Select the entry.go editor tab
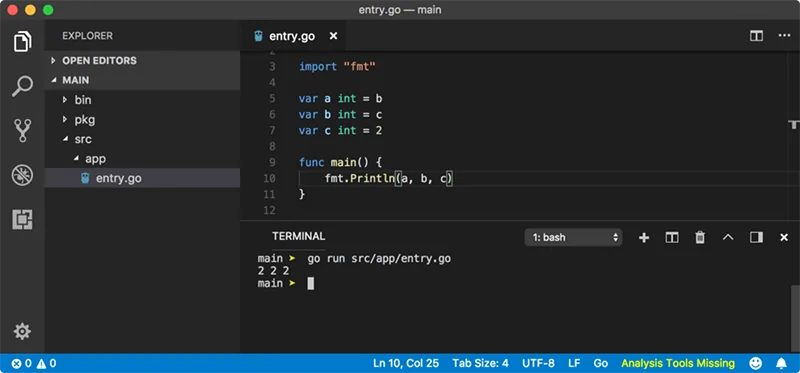The image size is (800, 373). click(x=291, y=36)
